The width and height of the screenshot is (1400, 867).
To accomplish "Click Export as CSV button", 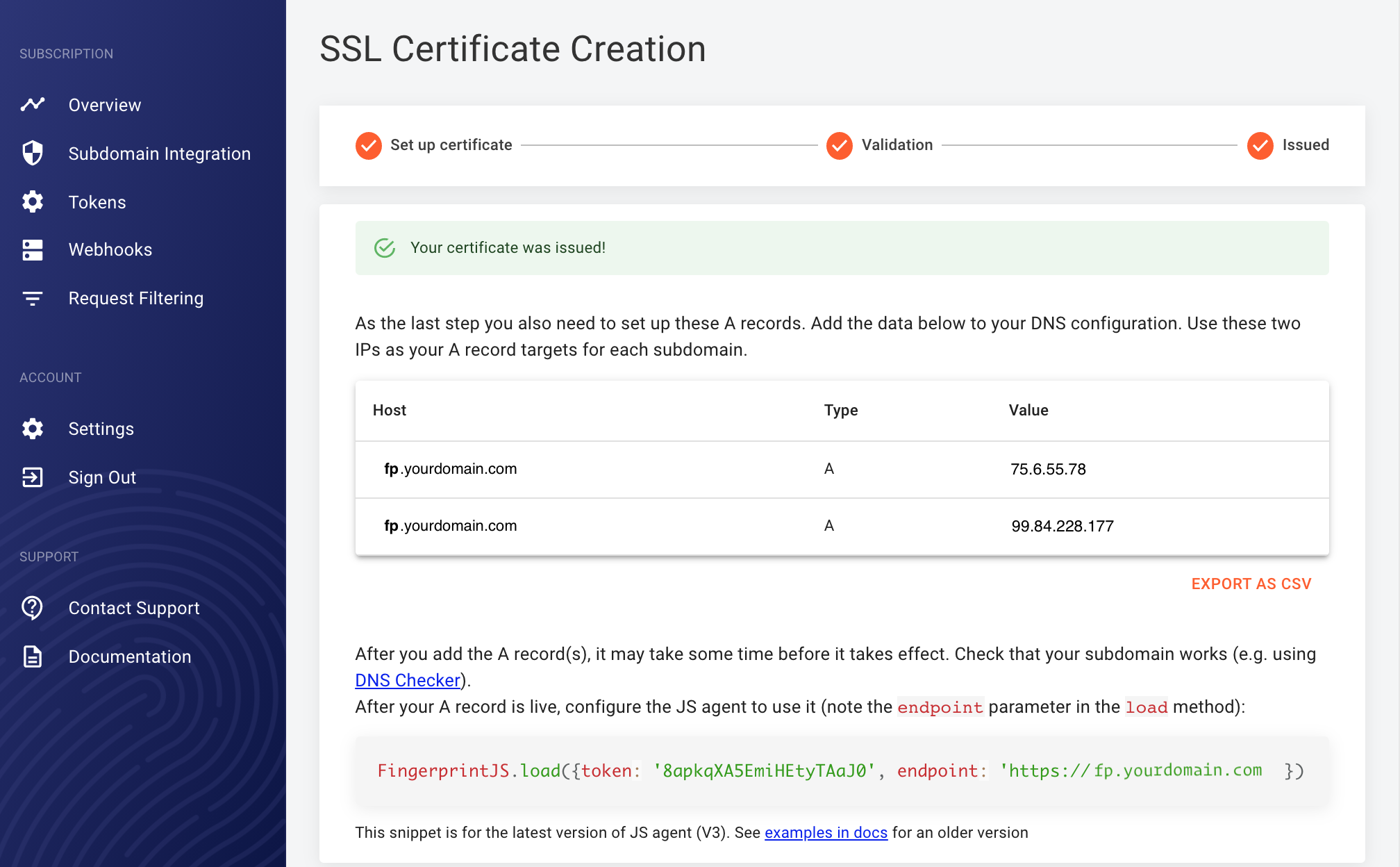I will click(1251, 584).
